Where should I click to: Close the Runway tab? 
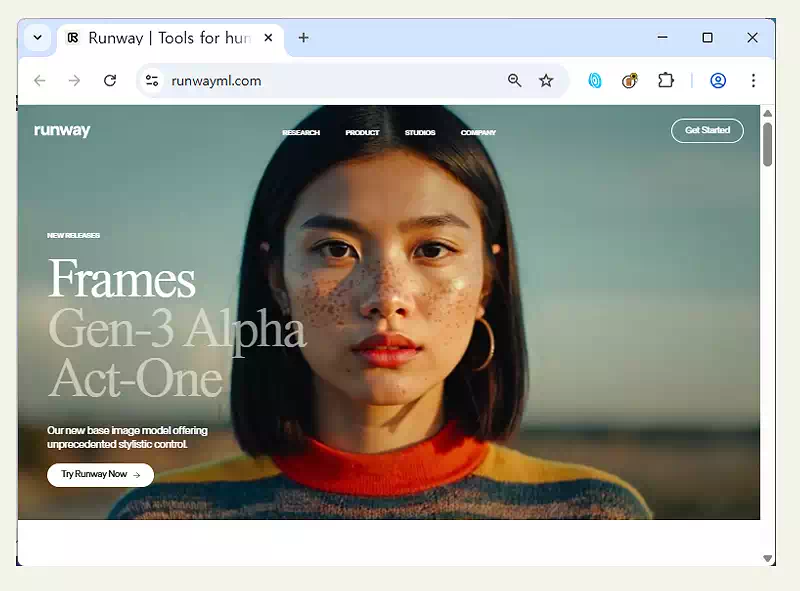tap(268, 38)
